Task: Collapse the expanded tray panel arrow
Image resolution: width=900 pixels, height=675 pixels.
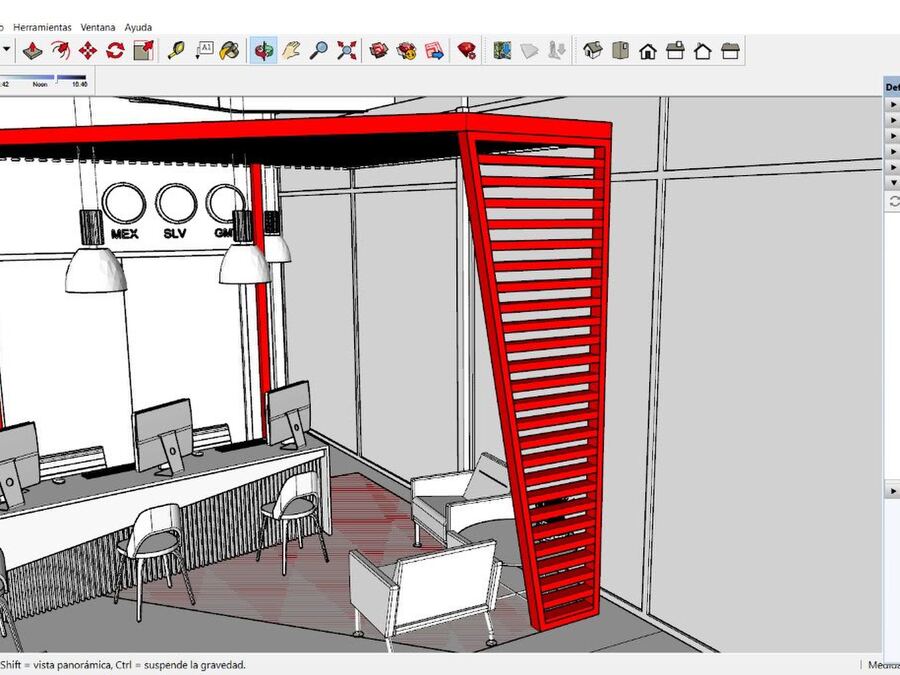Action: [893, 183]
